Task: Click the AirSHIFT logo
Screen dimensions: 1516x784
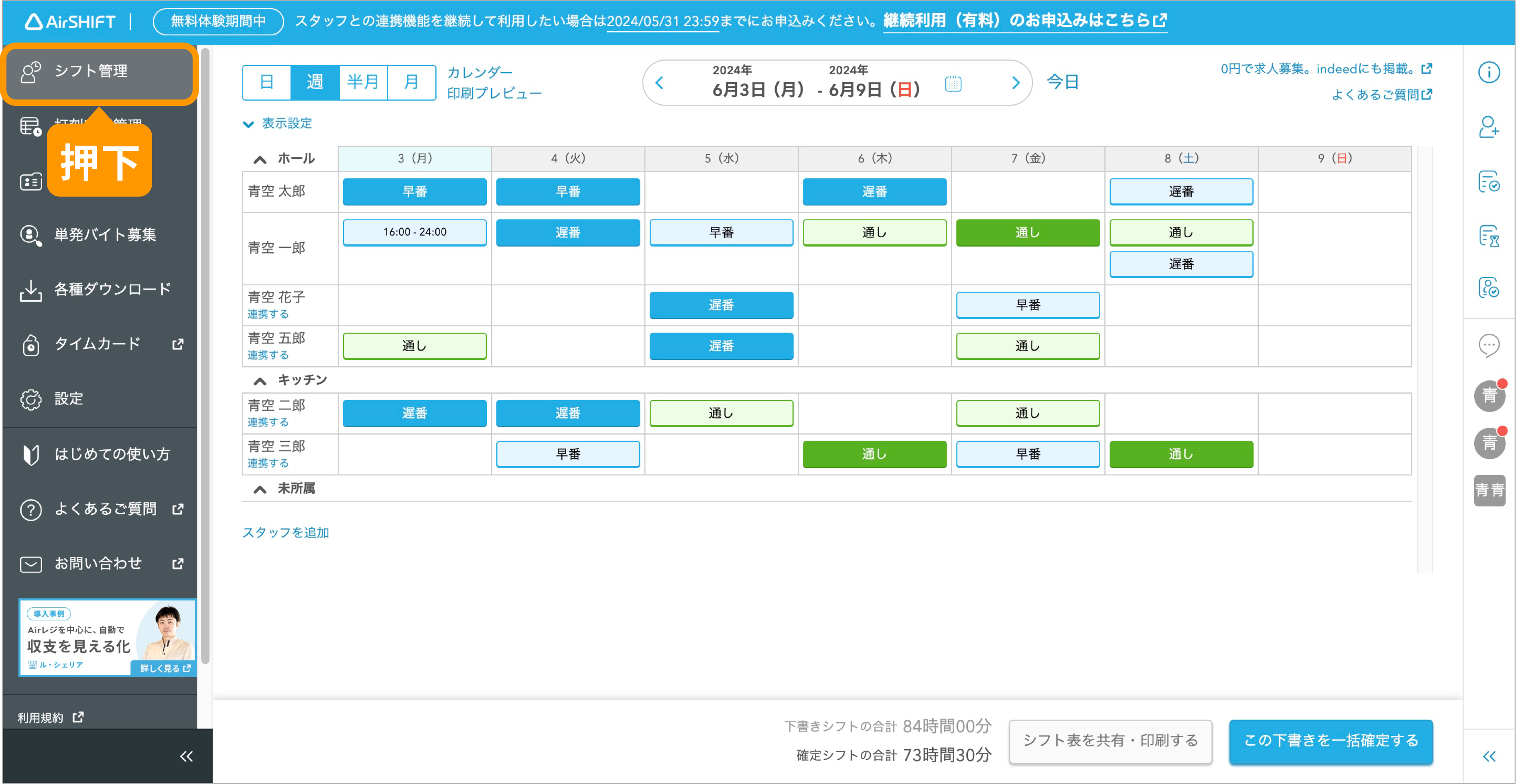Action: pos(70,22)
